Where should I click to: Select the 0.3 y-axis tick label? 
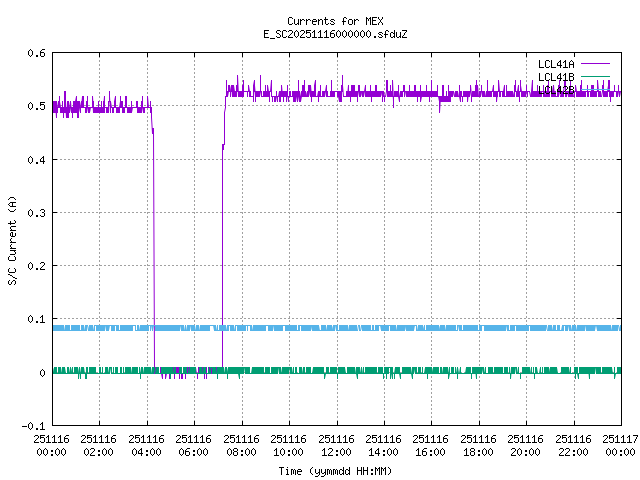coord(35,213)
